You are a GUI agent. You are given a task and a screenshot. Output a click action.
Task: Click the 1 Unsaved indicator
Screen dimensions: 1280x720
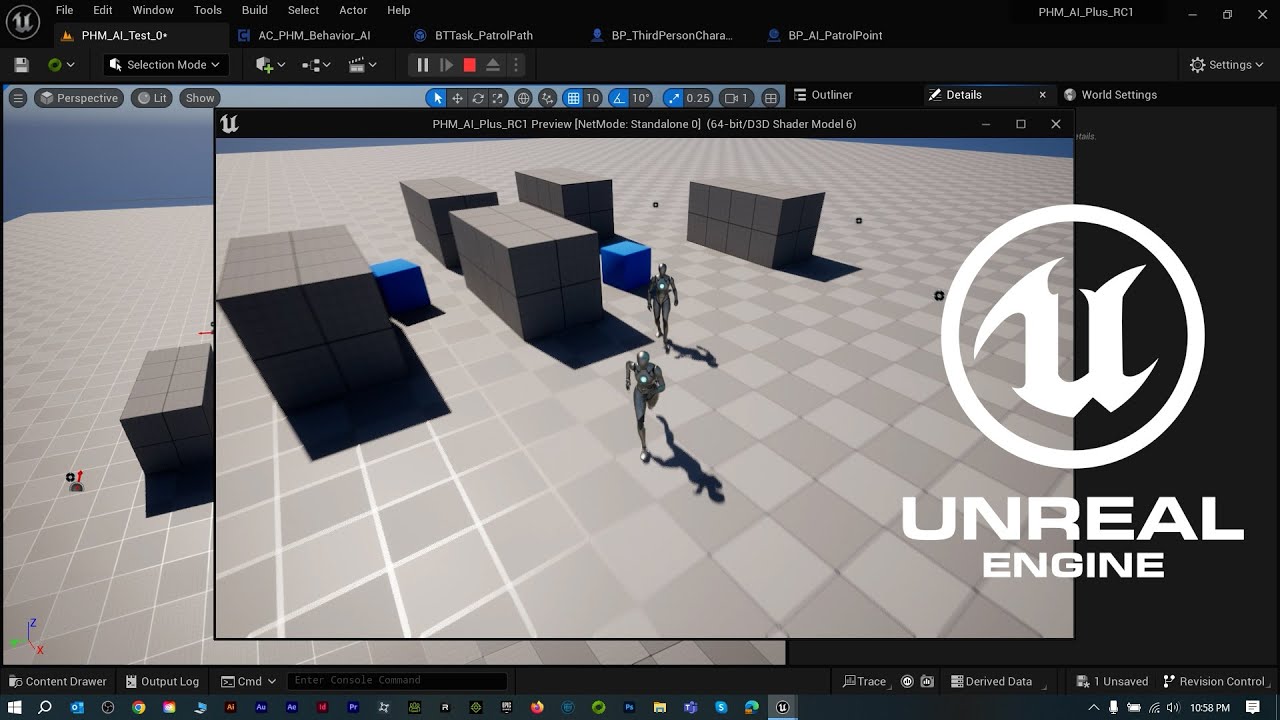point(1112,682)
